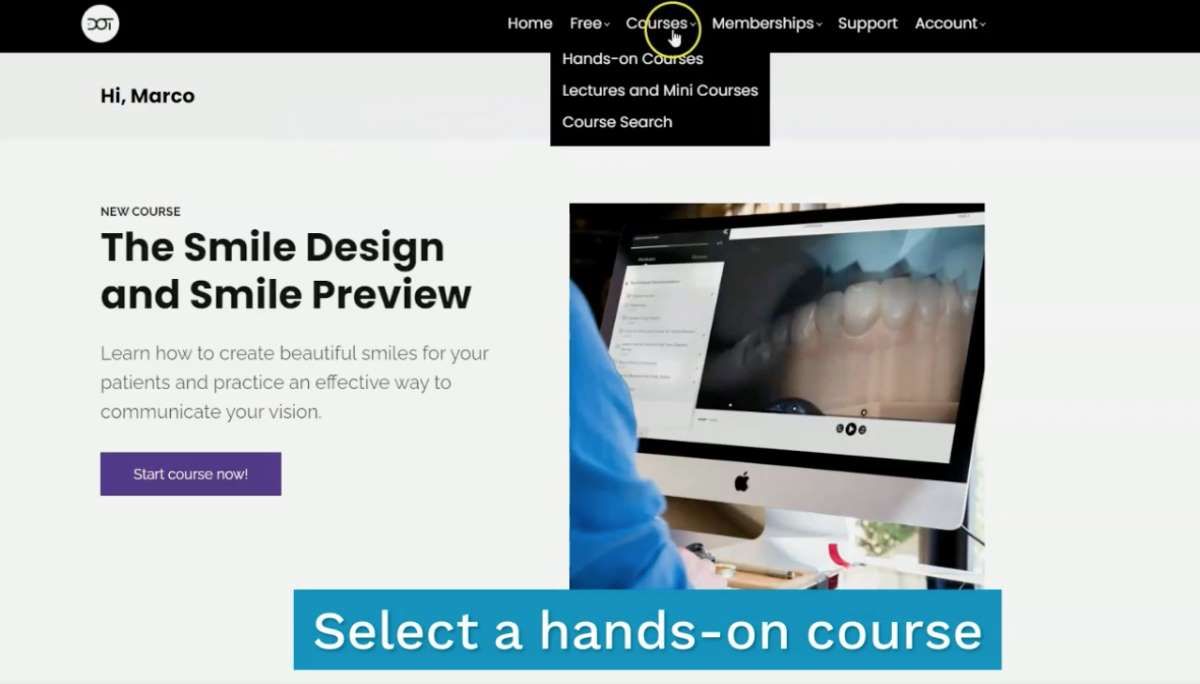The width and height of the screenshot is (1200, 684).
Task: Click the chevron next to Account
Action: click(983, 25)
